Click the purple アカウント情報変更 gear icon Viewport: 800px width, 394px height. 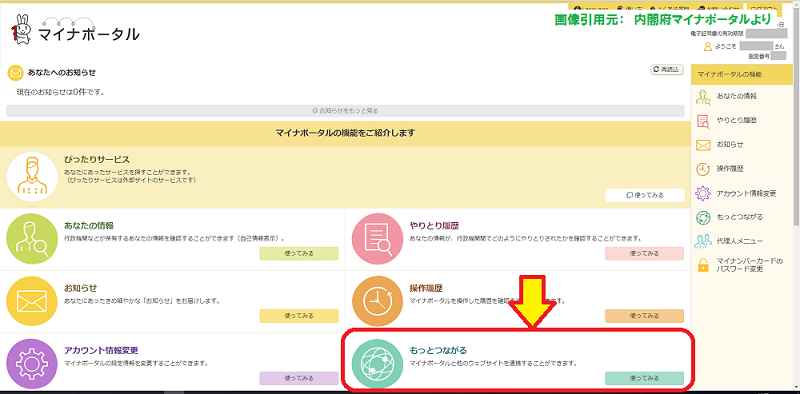(32, 364)
